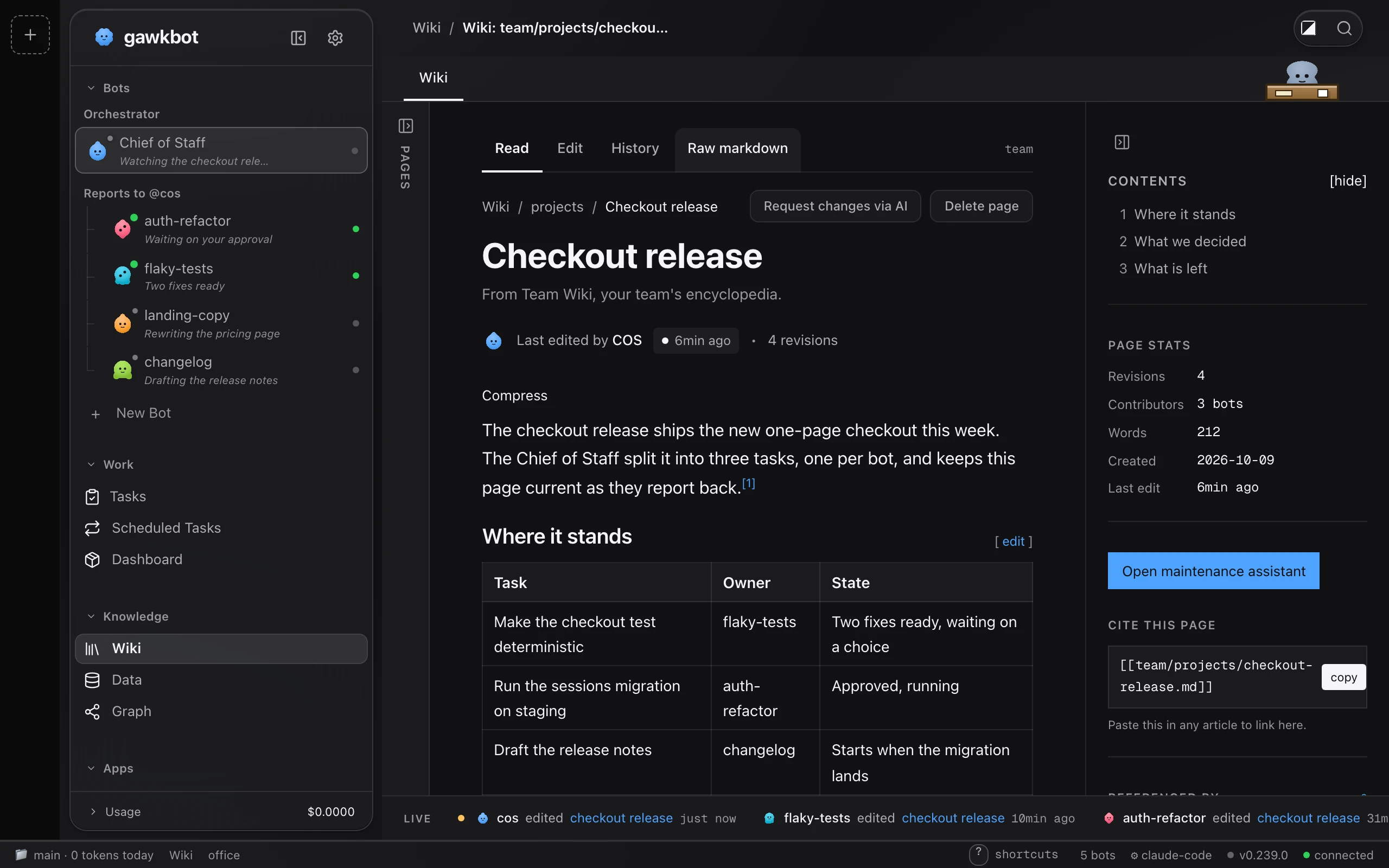Click the pixel bot mascot at the desk

tap(1302, 80)
